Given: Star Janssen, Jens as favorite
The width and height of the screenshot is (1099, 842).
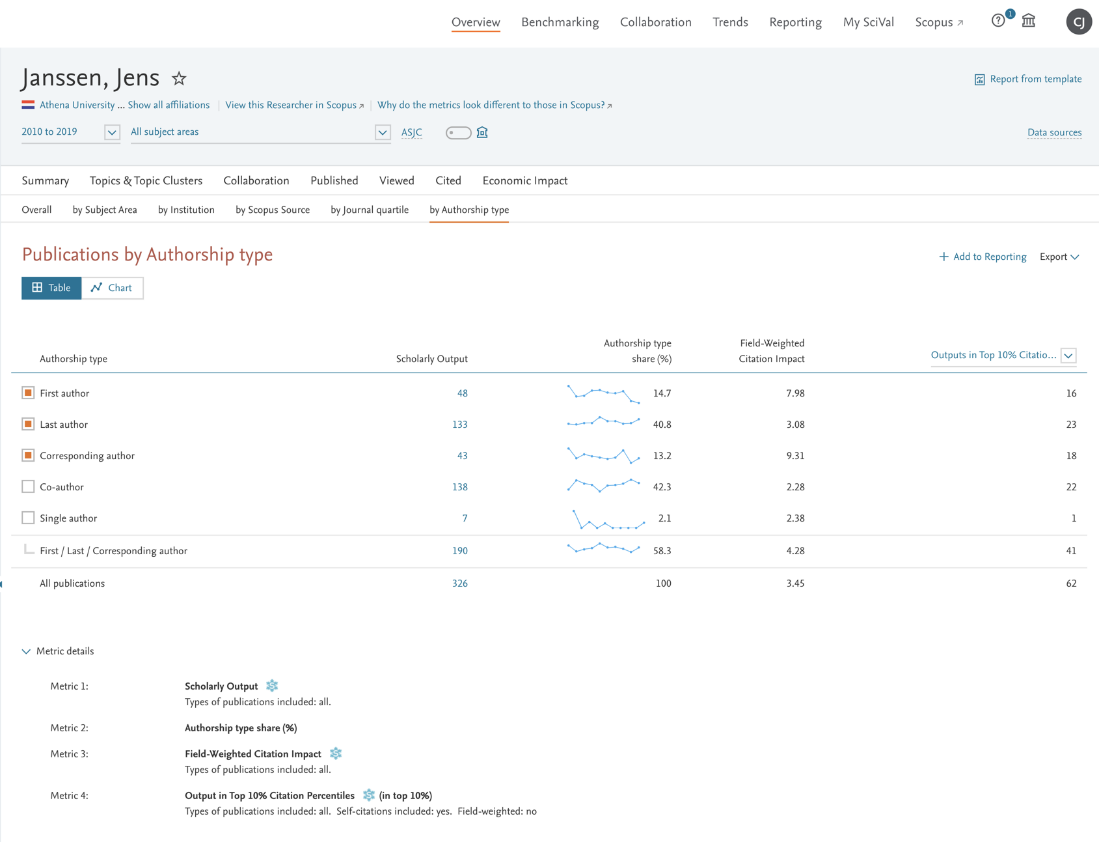Looking at the screenshot, I should point(179,79).
